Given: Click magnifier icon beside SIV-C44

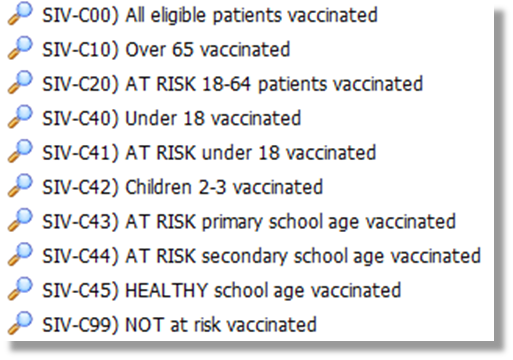Looking at the screenshot, I should (20, 254).
